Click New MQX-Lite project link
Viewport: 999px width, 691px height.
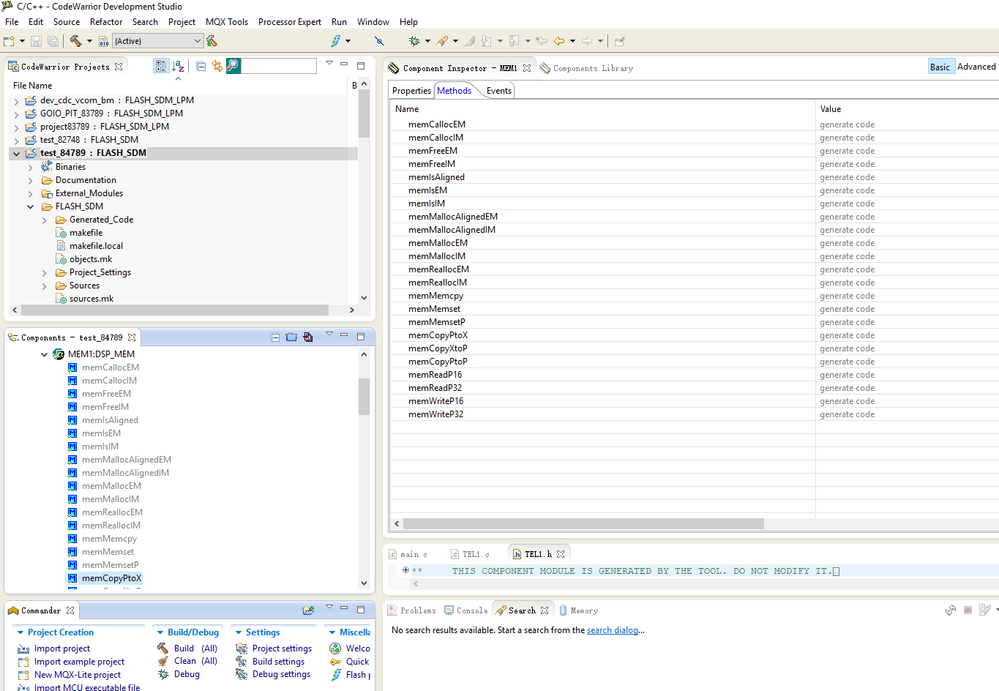[x=78, y=675]
